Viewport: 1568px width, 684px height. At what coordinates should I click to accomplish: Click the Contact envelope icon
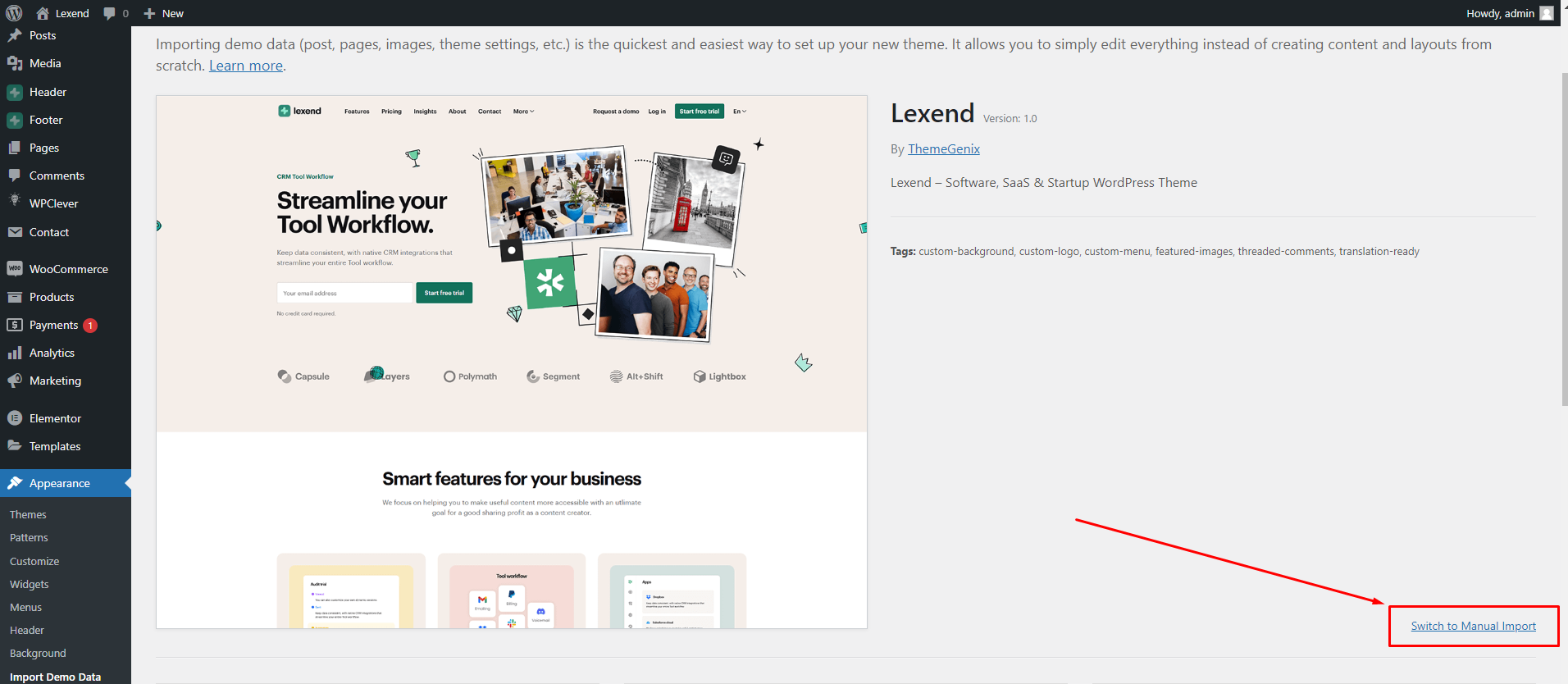click(15, 232)
